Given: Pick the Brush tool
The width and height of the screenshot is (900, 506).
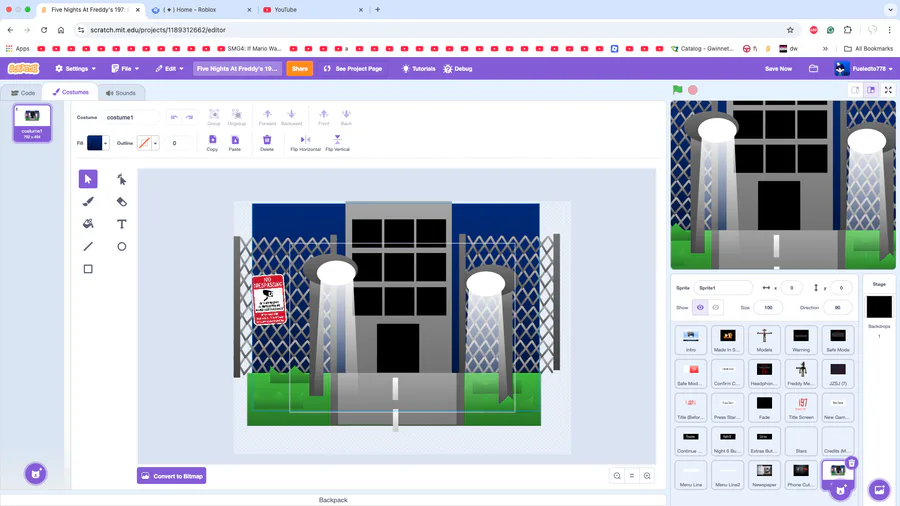Looking at the screenshot, I should point(88,201).
